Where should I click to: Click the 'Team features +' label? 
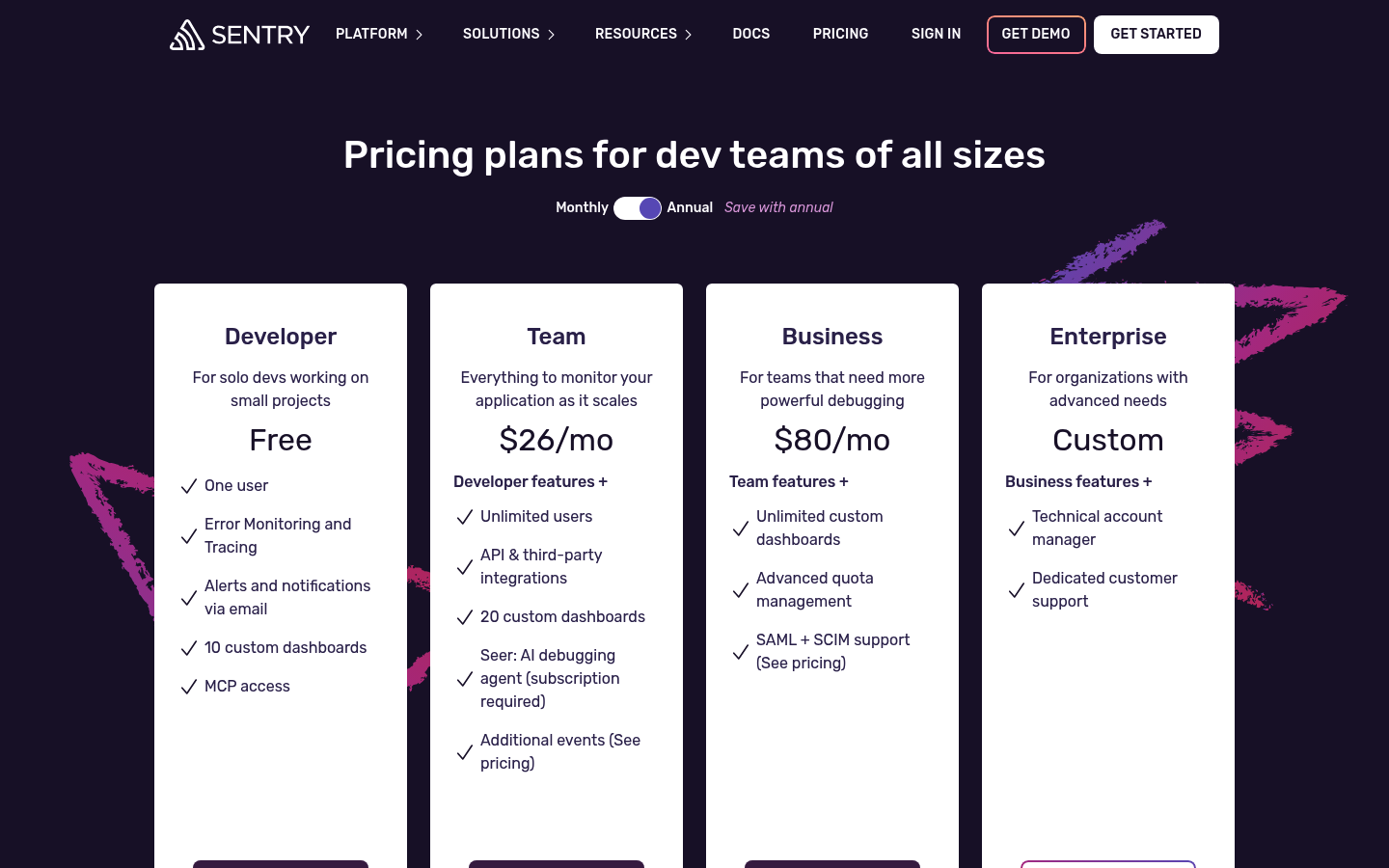pyautogui.click(x=789, y=481)
